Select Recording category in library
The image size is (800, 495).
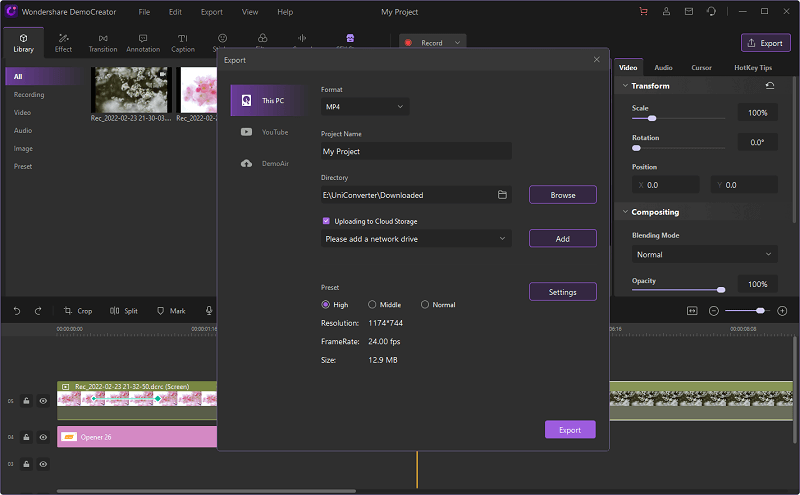click(x=29, y=94)
